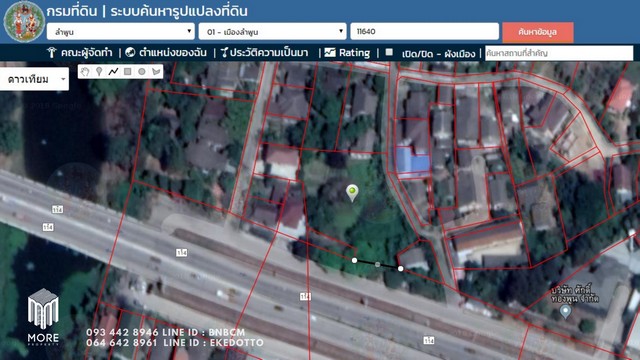640x360 pixels.
Task: Toggle the city plan overlay checkbox
Action: point(389,52)
